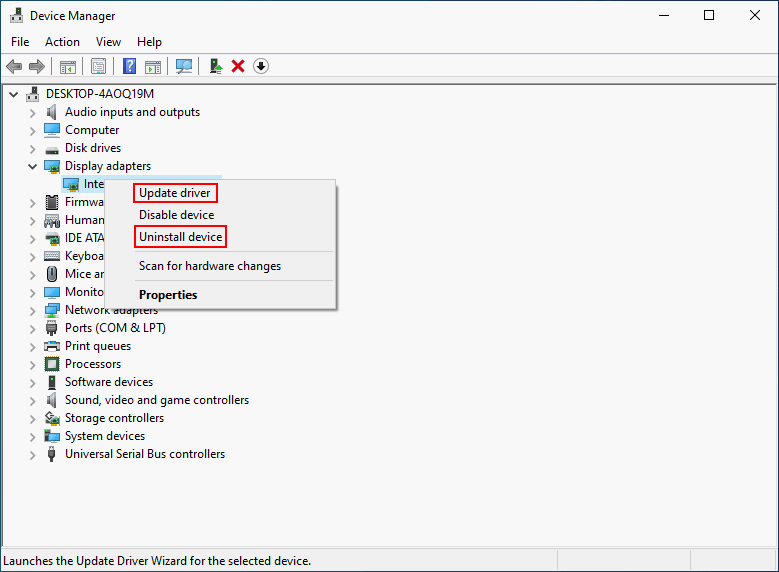This screenshot has height=572, width=779.
Task: Click the Properties sheet toolbar icon
Action: coord(98,66)
